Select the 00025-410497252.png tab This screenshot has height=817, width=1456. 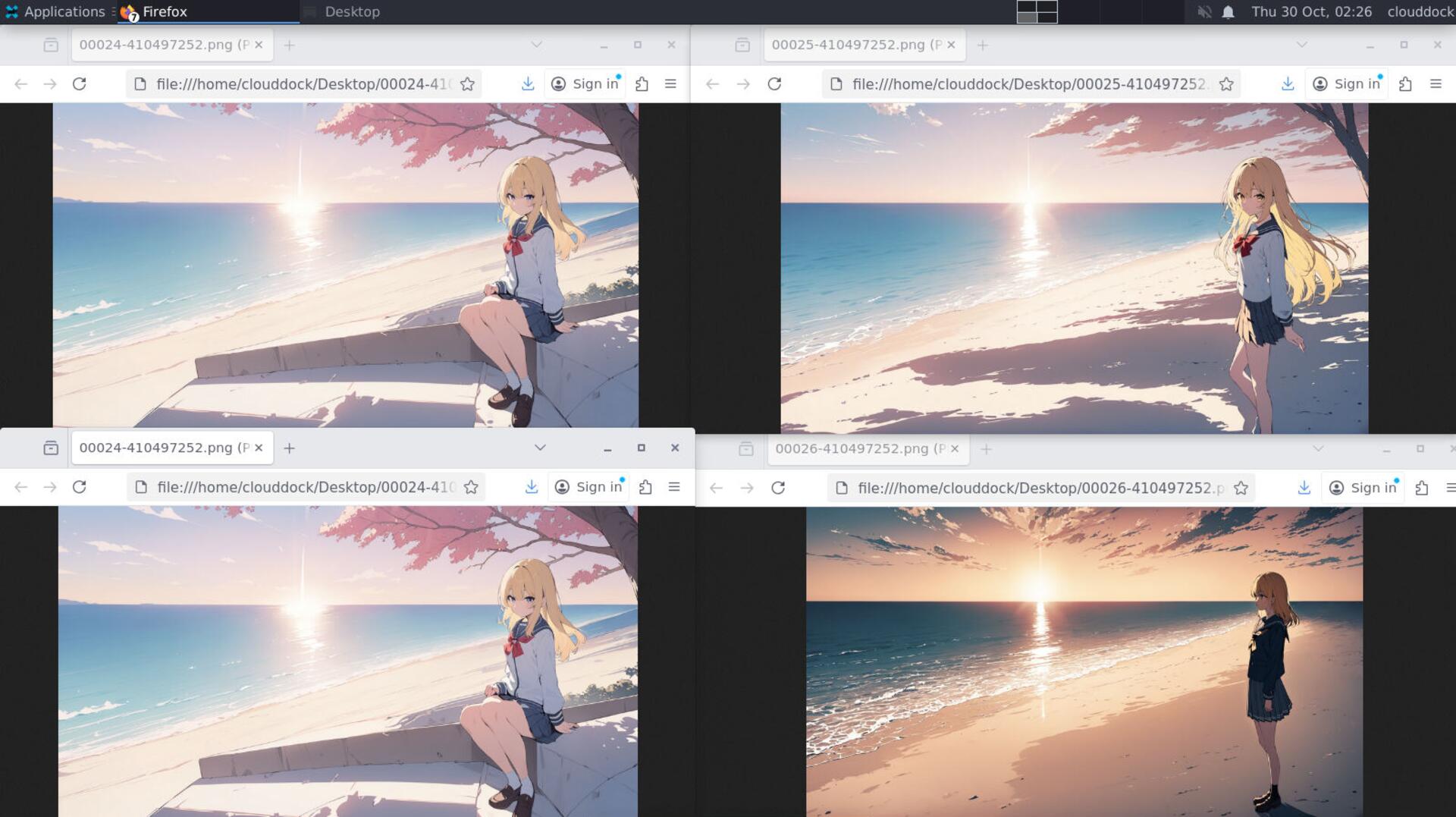855,45
